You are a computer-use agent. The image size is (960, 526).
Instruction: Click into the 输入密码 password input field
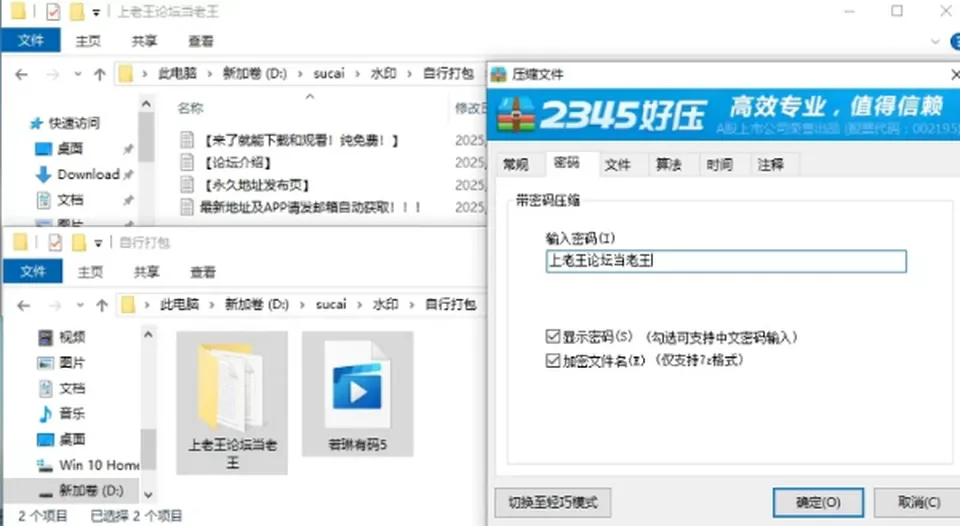[726, 261]
